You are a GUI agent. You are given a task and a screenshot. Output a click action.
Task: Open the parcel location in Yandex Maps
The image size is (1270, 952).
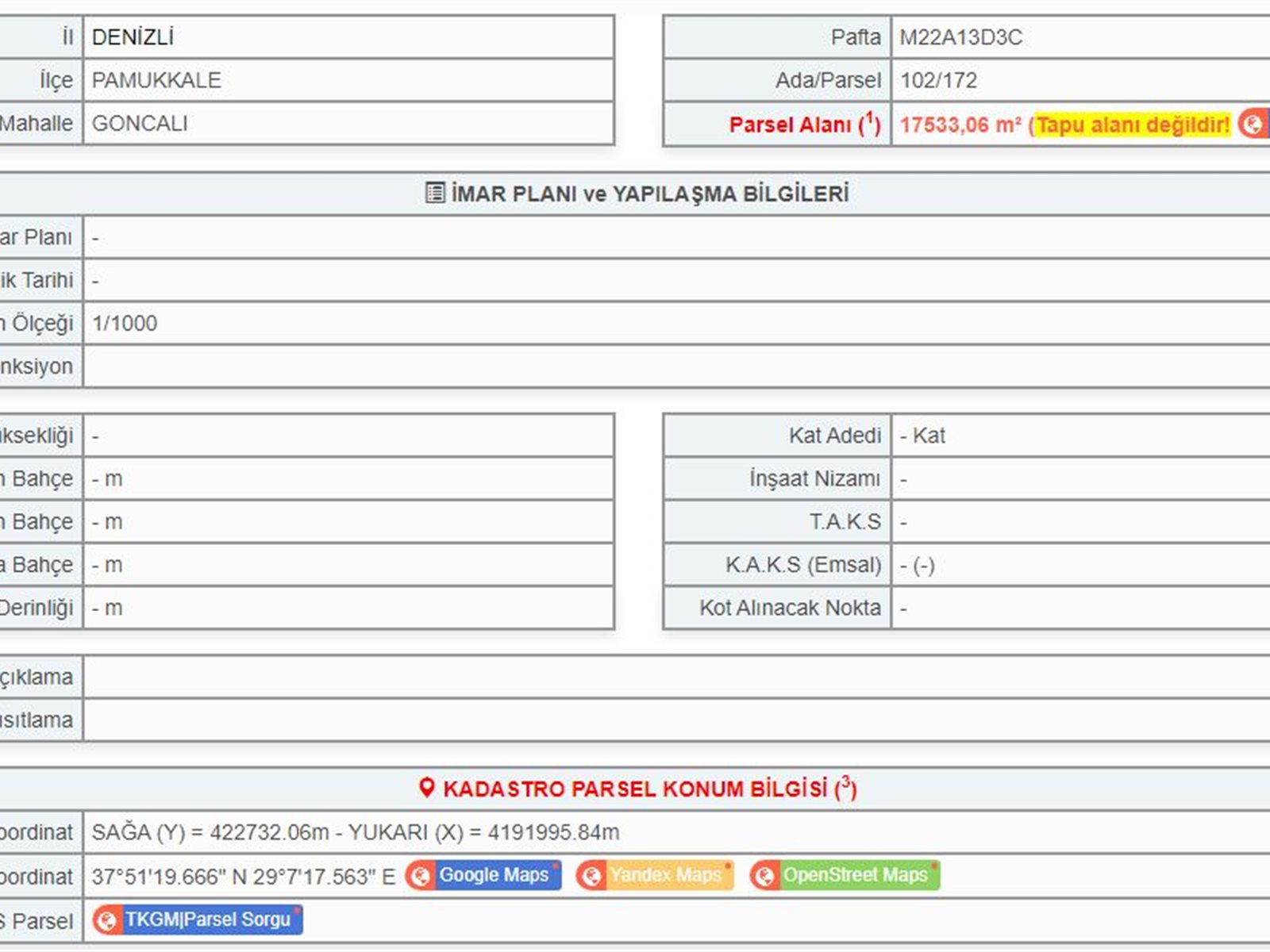[665, 875]
